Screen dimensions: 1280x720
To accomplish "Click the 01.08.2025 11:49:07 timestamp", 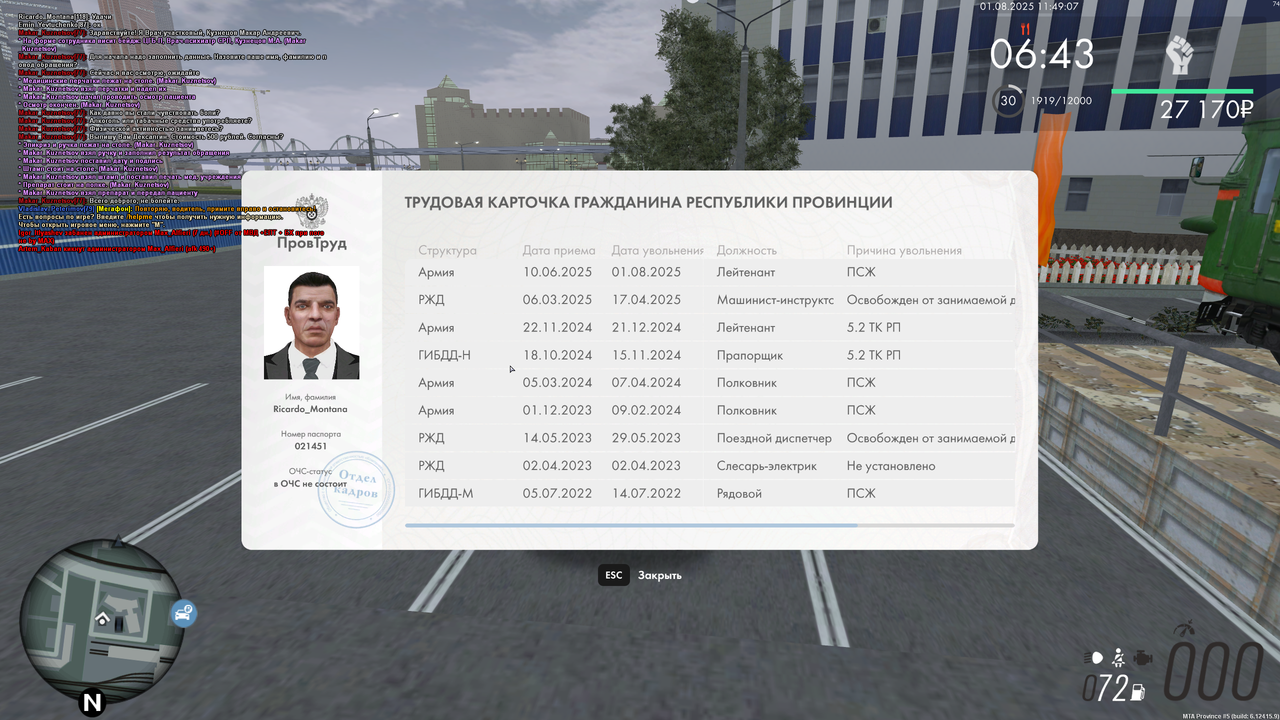I will [x=1029, y=6].
